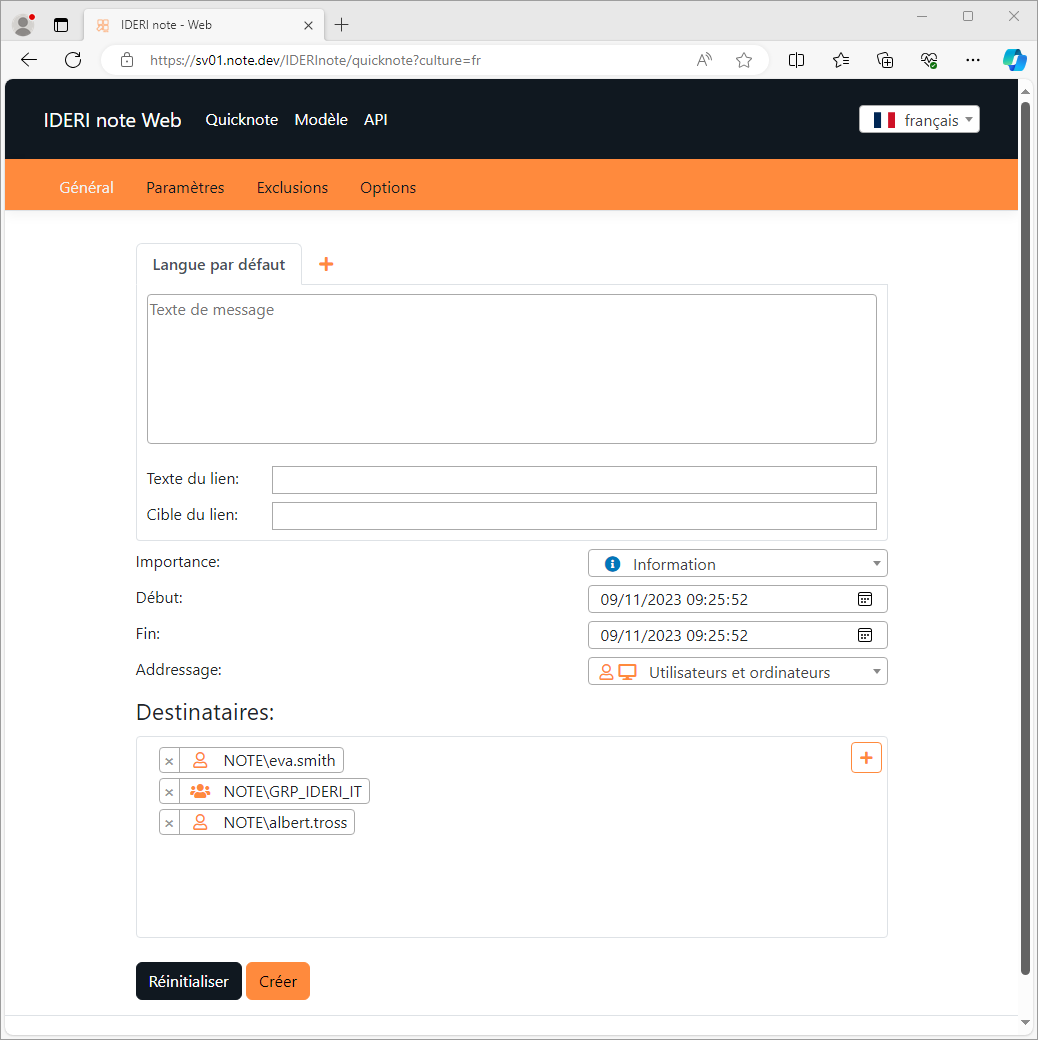
Task: Open browser essentials heart icon
Action: (929, 60)
